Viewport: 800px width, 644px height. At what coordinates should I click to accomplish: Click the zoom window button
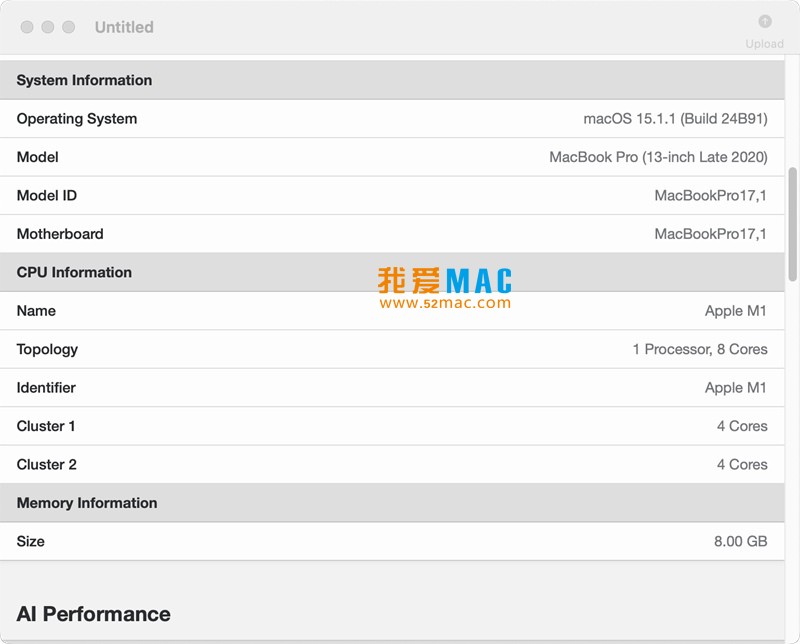pyautogui.click(x=68, y=27)
